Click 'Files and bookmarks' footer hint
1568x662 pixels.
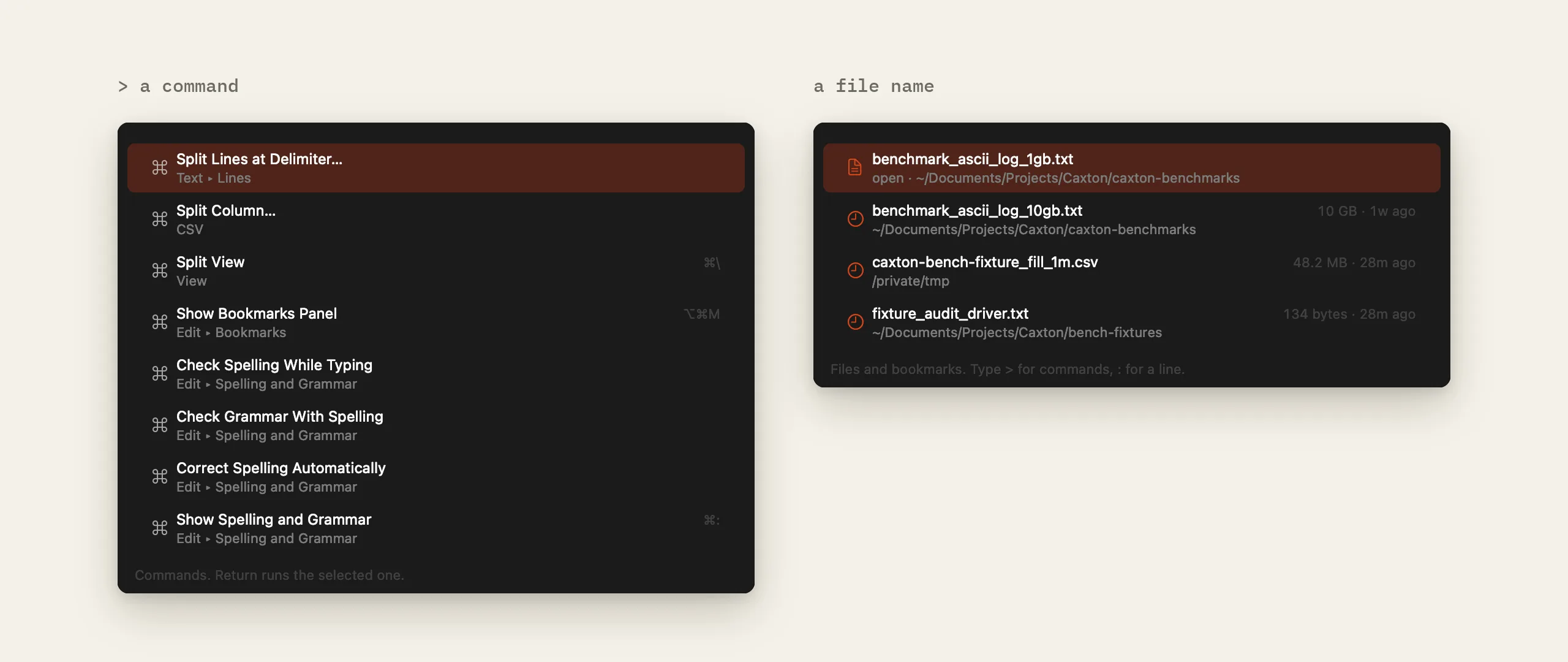(x=1008, y=369)
